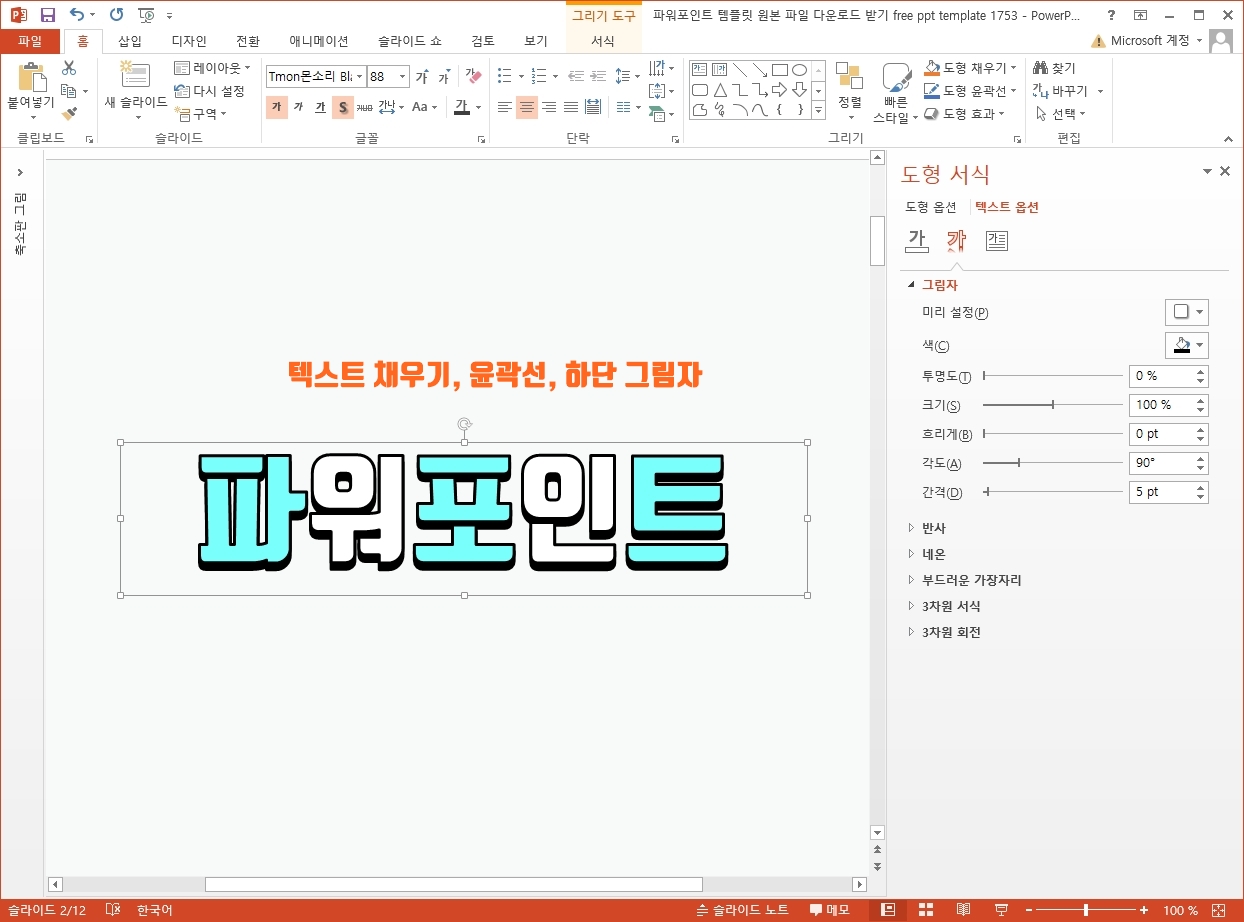Select the Isosceles Triangle shape

click(x=720, y=90)
